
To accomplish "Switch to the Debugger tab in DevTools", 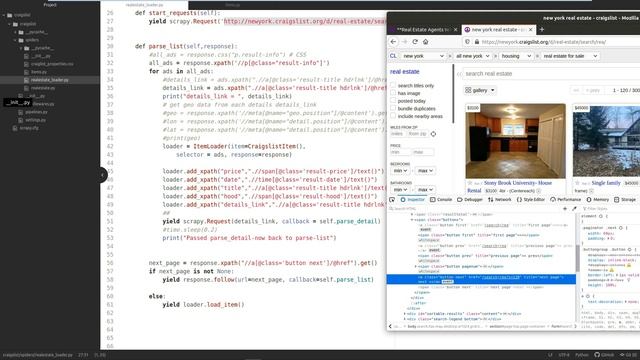I will (x=469, y=200).
